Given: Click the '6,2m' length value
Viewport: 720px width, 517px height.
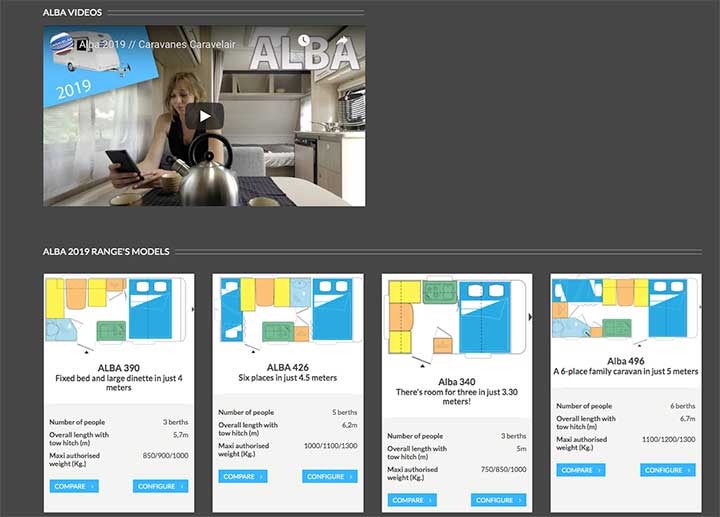Looking at the screenshot, I should (x=349, y=425).
